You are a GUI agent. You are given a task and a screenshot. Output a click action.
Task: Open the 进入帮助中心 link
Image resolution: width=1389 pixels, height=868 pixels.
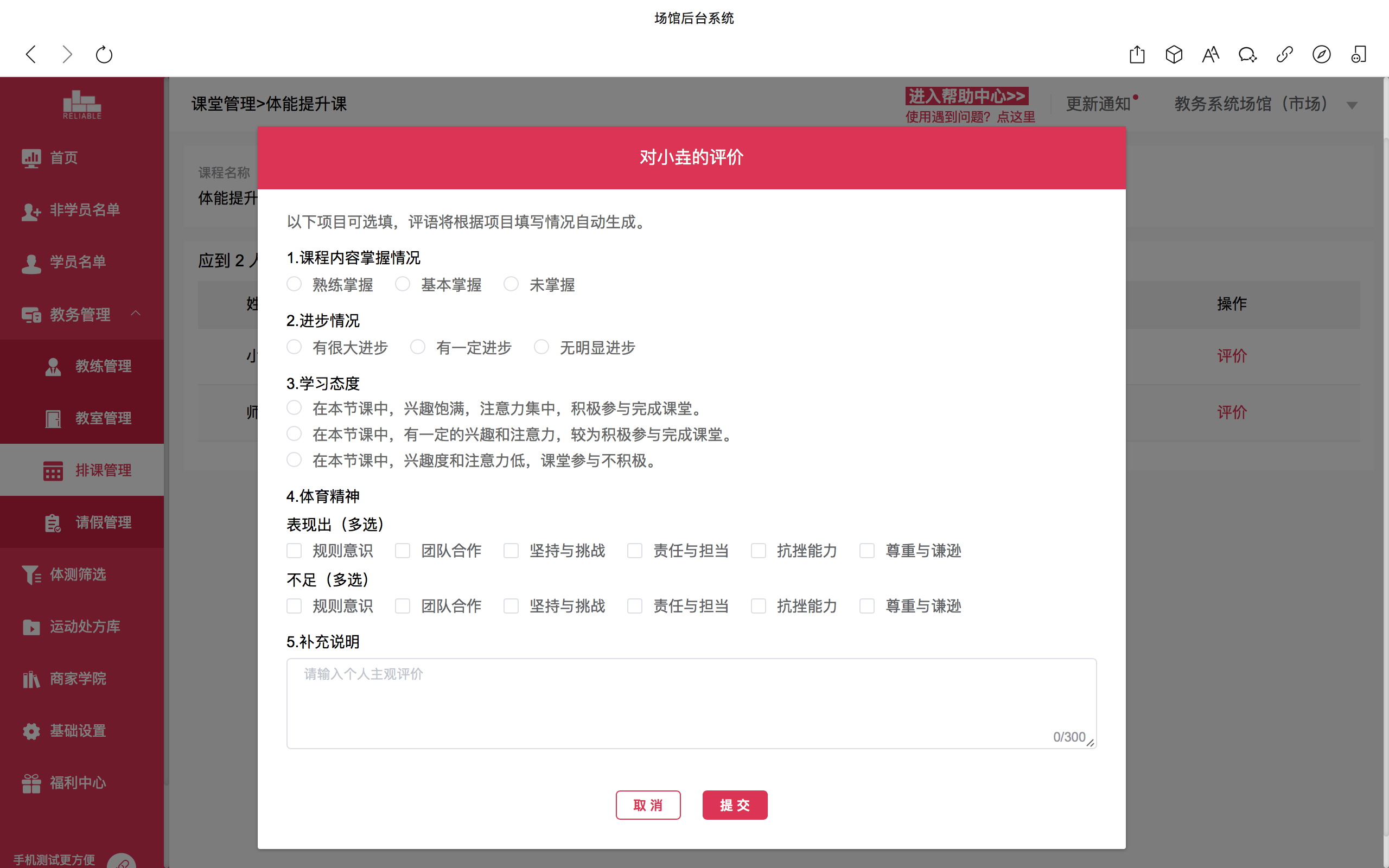[966, 96]
